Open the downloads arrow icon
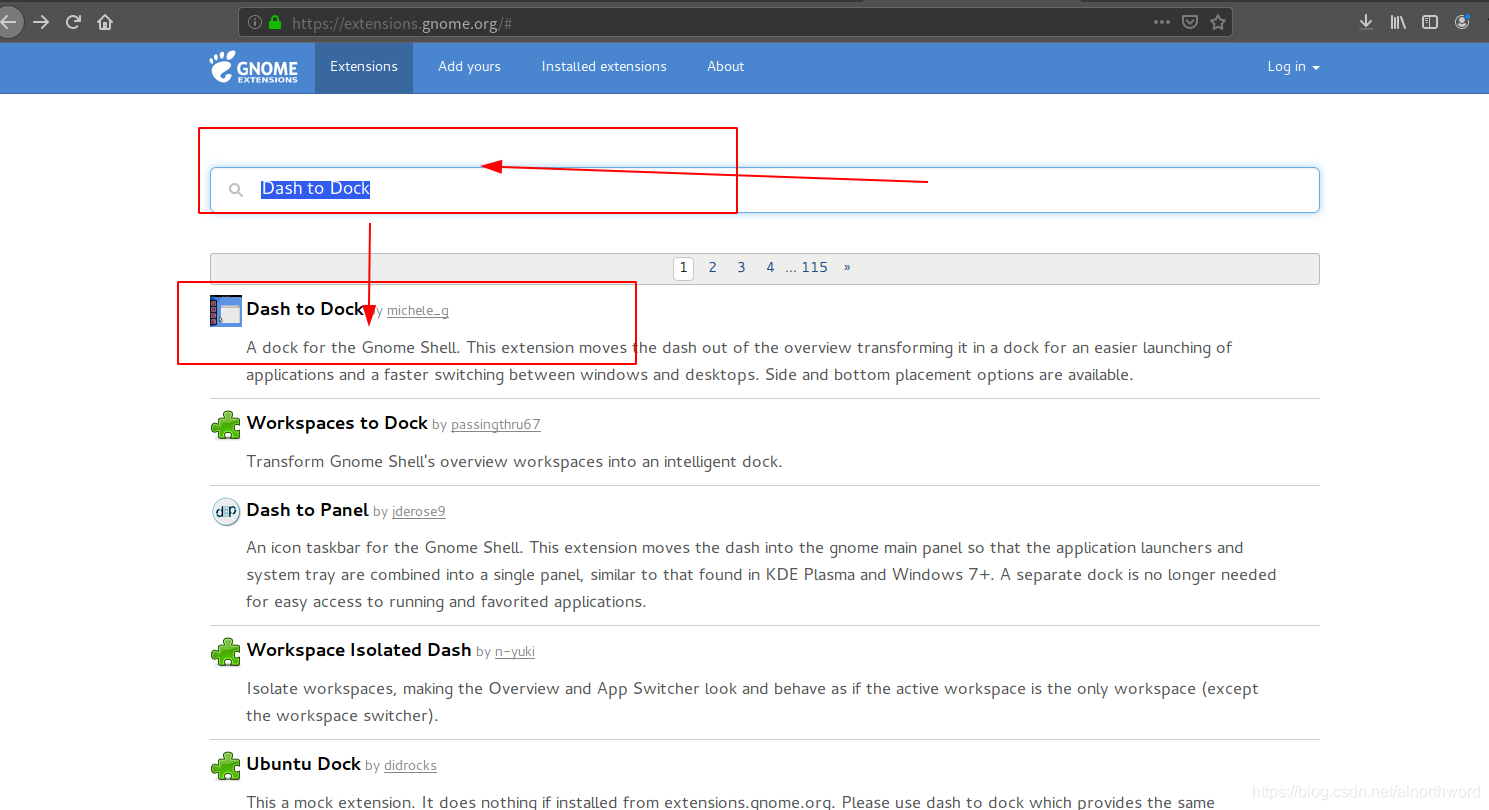1489x810 pixels. (x=1366, y=22)
